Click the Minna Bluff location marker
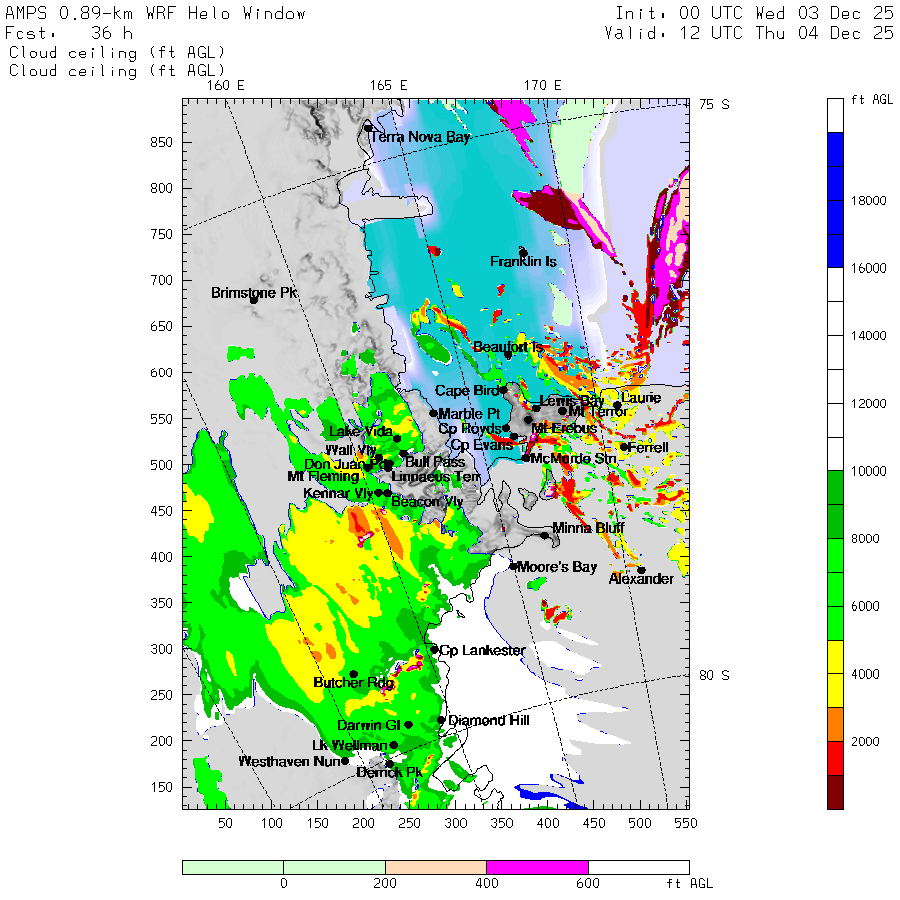 click(x=544, y=536)
